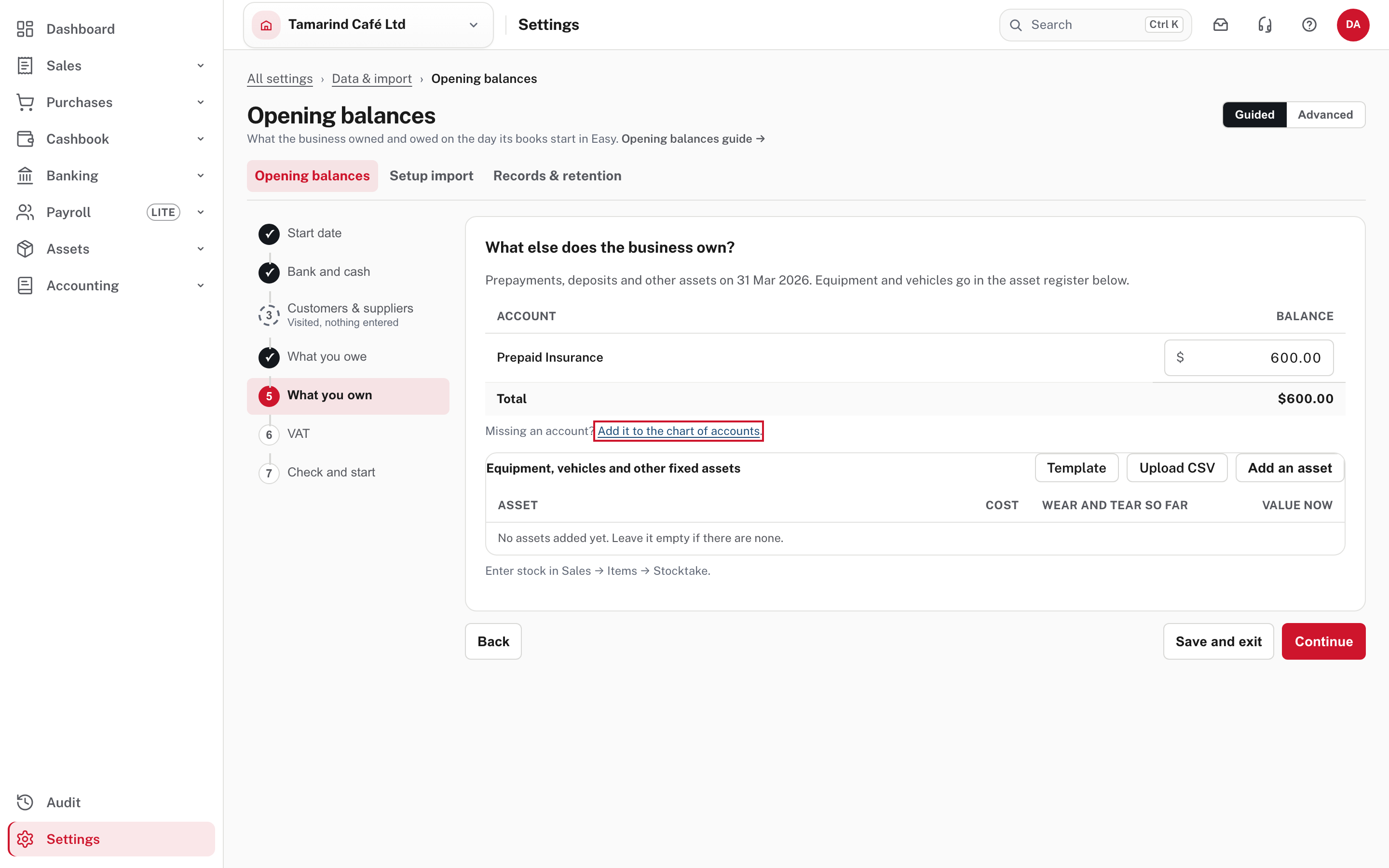Open the inbox icon in header
Image resolution: width=1389 pixels, height=868 pixels.
(1221, 25)
